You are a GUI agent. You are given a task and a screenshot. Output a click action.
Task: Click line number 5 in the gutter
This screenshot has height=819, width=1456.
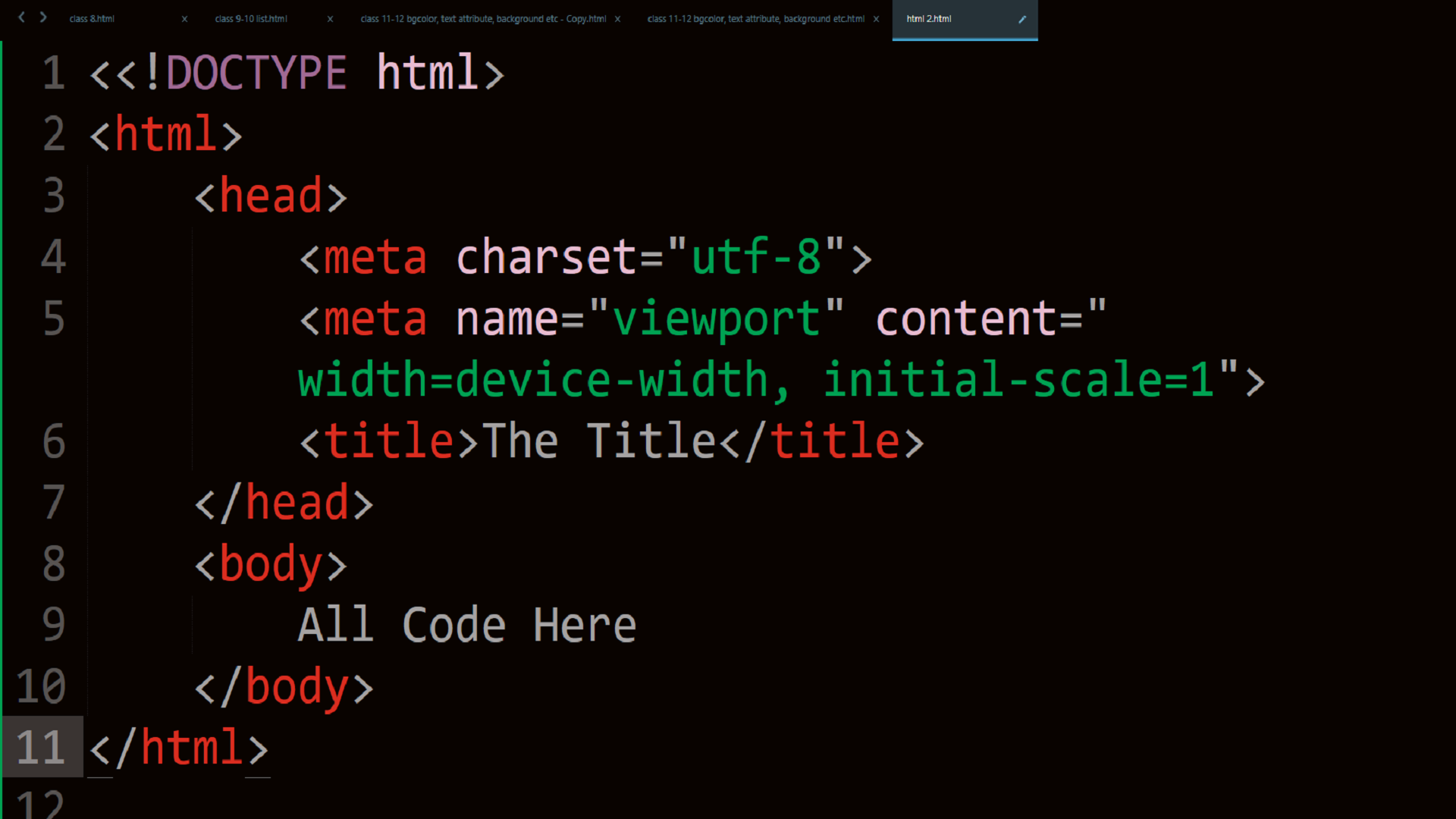(53, 318)
